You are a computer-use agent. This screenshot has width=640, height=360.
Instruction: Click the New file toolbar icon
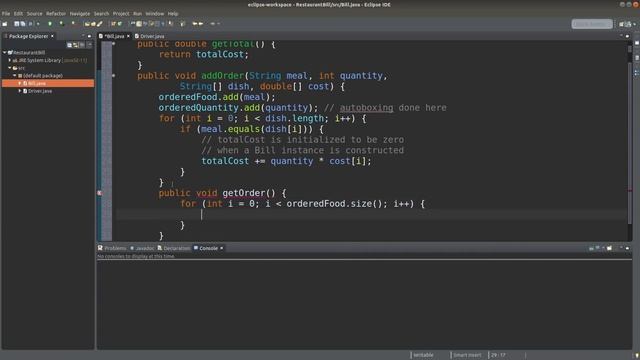(x=5, y=24)
